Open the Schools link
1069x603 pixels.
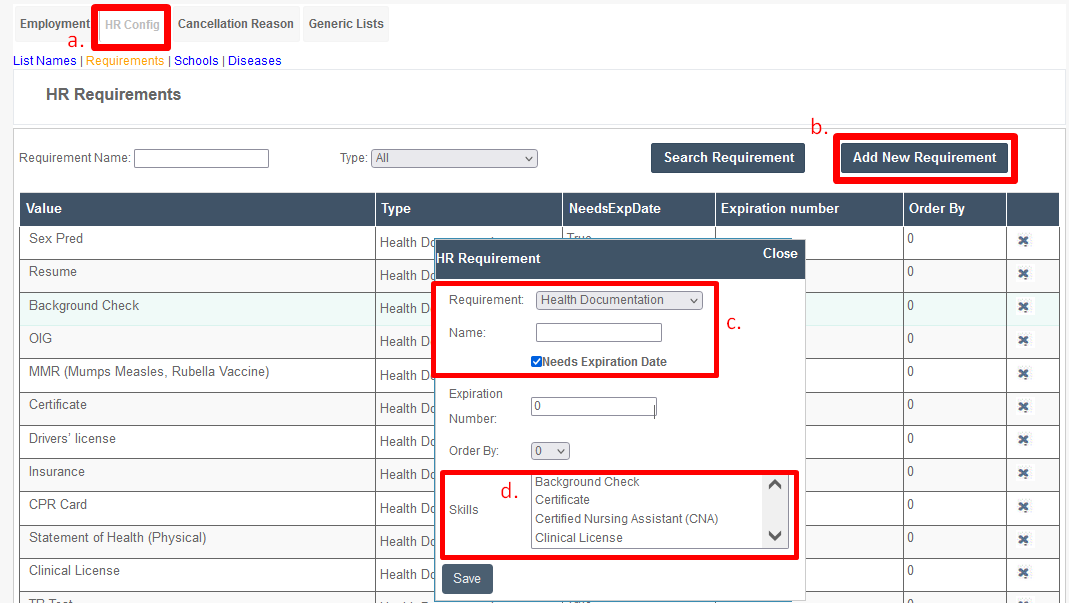tap(196, 61)
